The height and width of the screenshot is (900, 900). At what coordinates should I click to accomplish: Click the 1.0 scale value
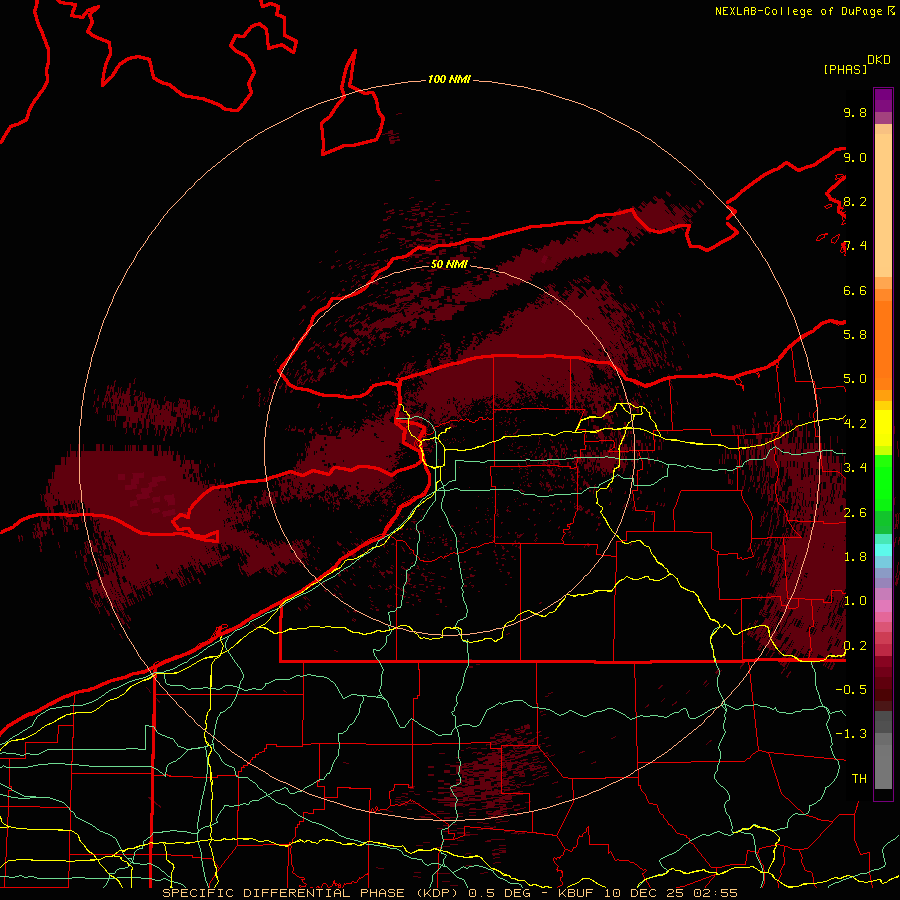click(x=855, y=600)
